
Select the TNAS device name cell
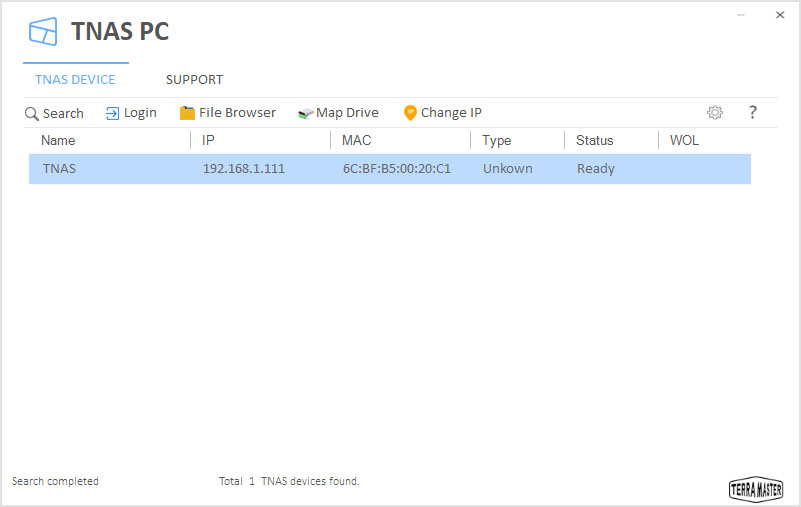[59, 169]
